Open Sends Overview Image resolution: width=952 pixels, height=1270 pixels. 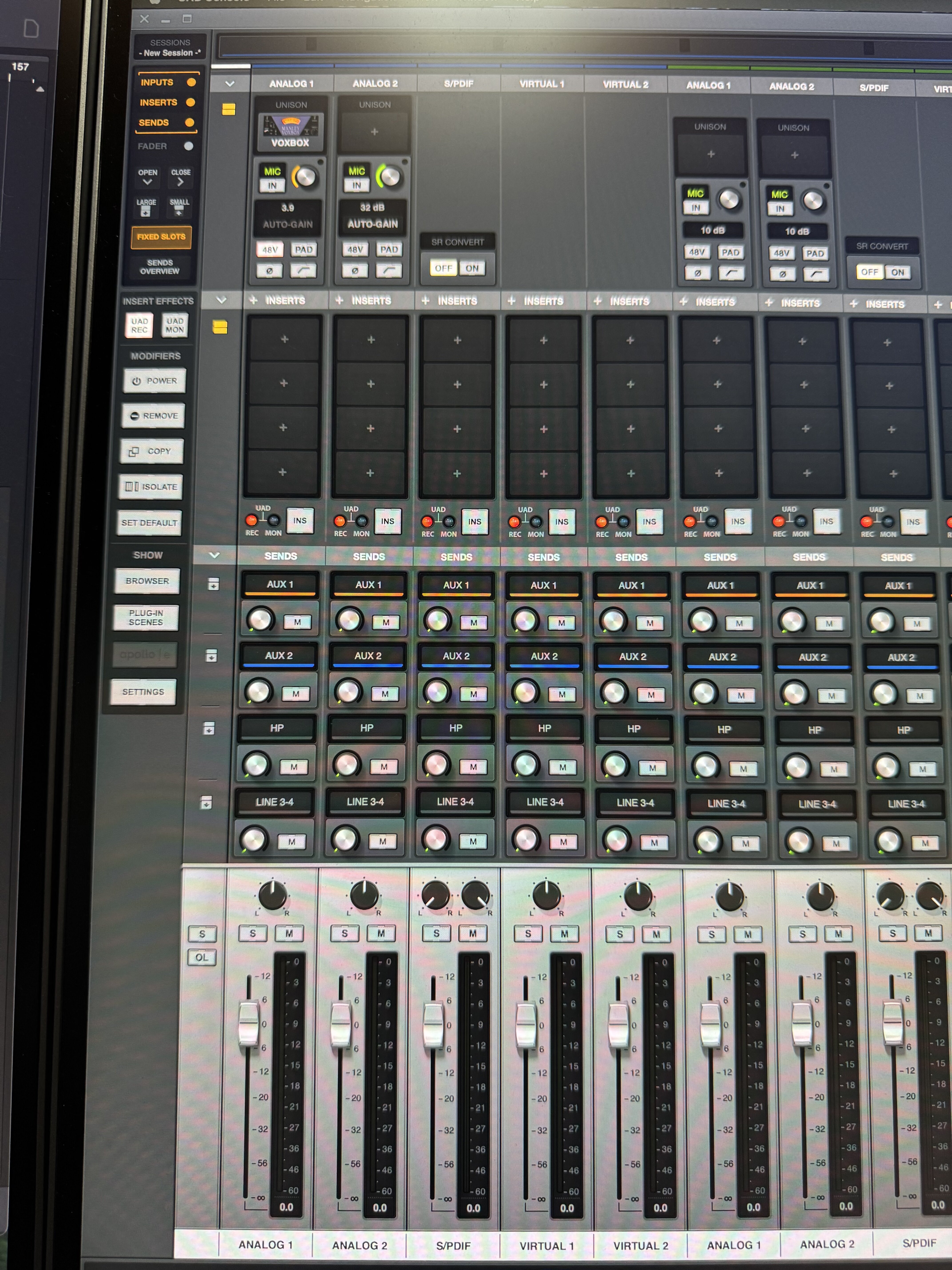pos(160,267)
